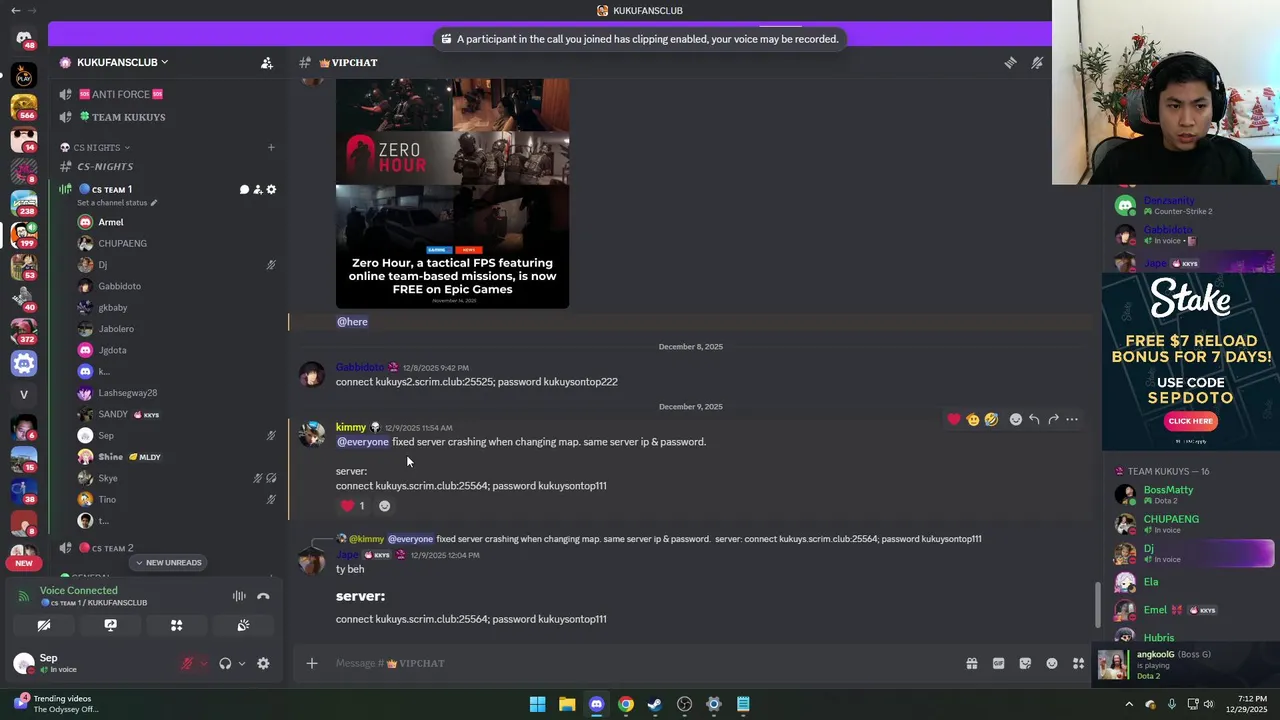Open microphone input options arrow

pyautogui.click(x=204, y=663)
